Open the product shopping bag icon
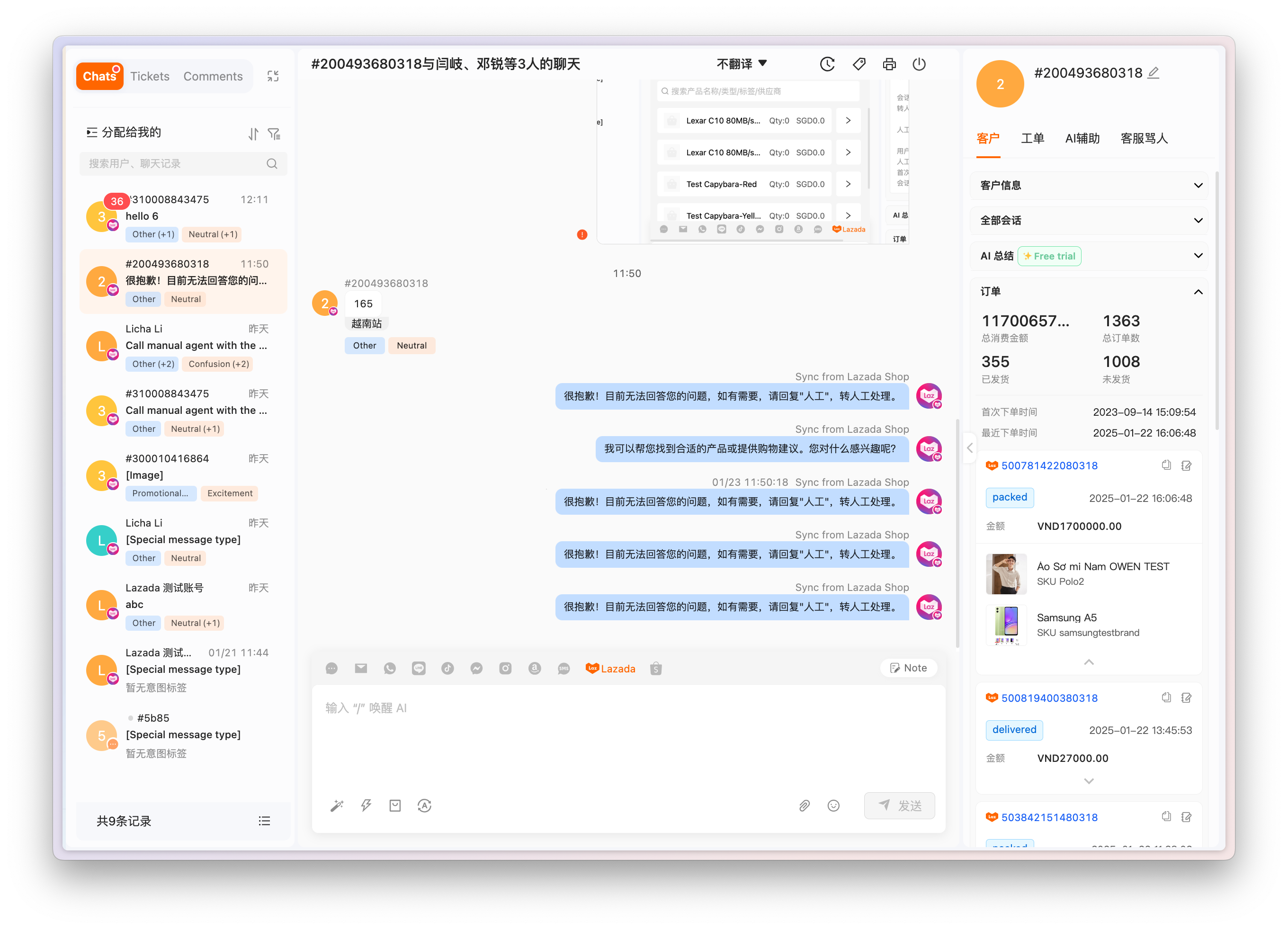Screen dimensions: 1288x930 395,805
